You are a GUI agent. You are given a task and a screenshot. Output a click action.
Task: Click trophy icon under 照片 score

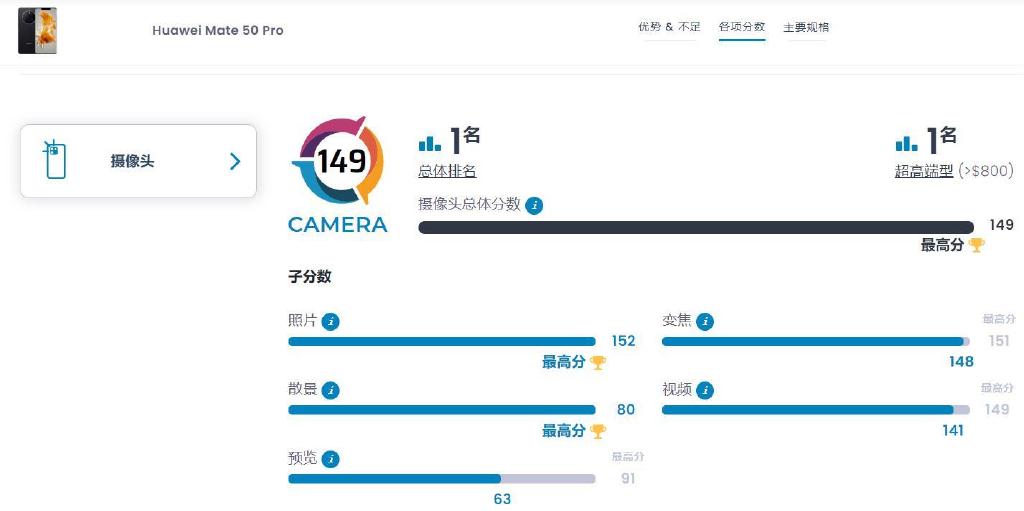pyautogui.click(x=598, y=363)
